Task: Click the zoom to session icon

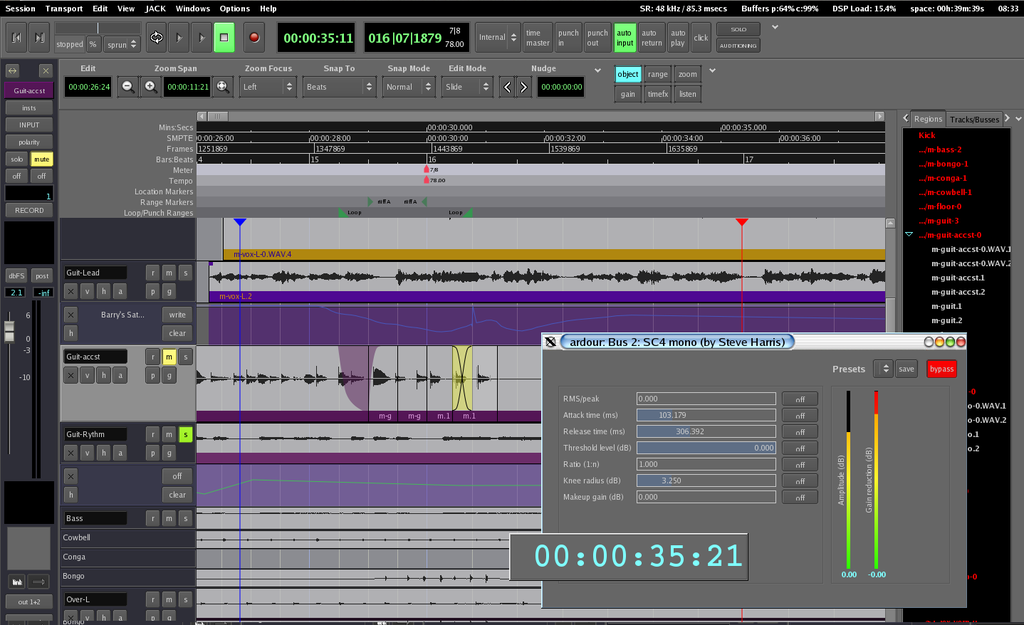Action: point(222,87)
